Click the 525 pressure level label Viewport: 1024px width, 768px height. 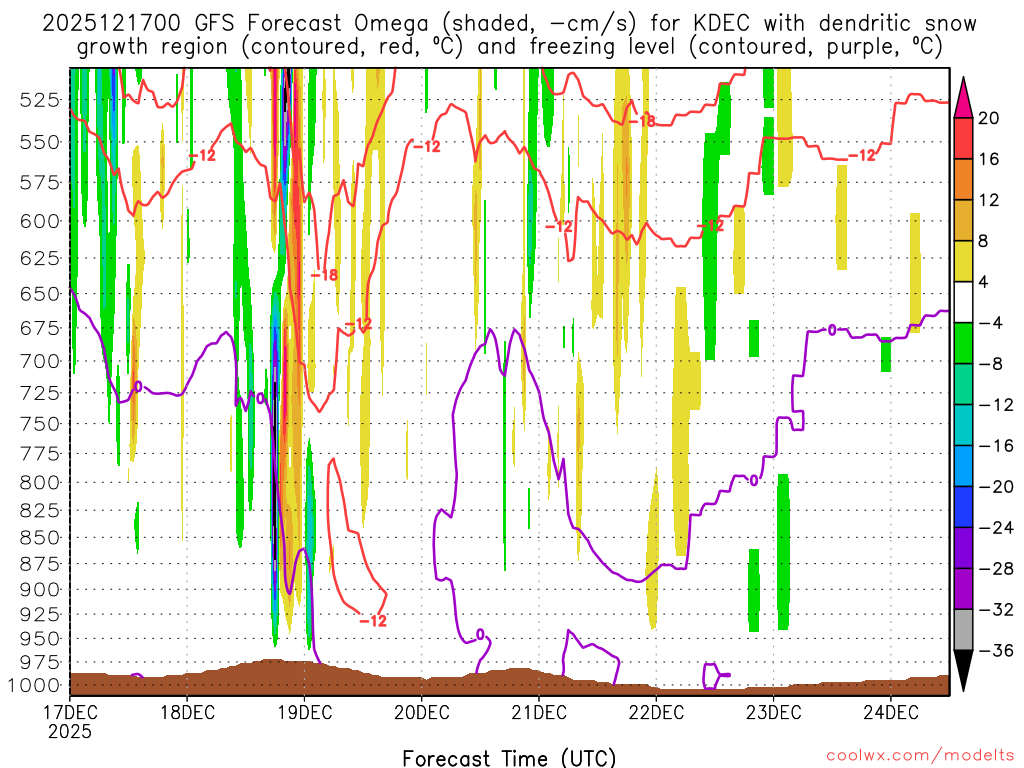[39, 100]
